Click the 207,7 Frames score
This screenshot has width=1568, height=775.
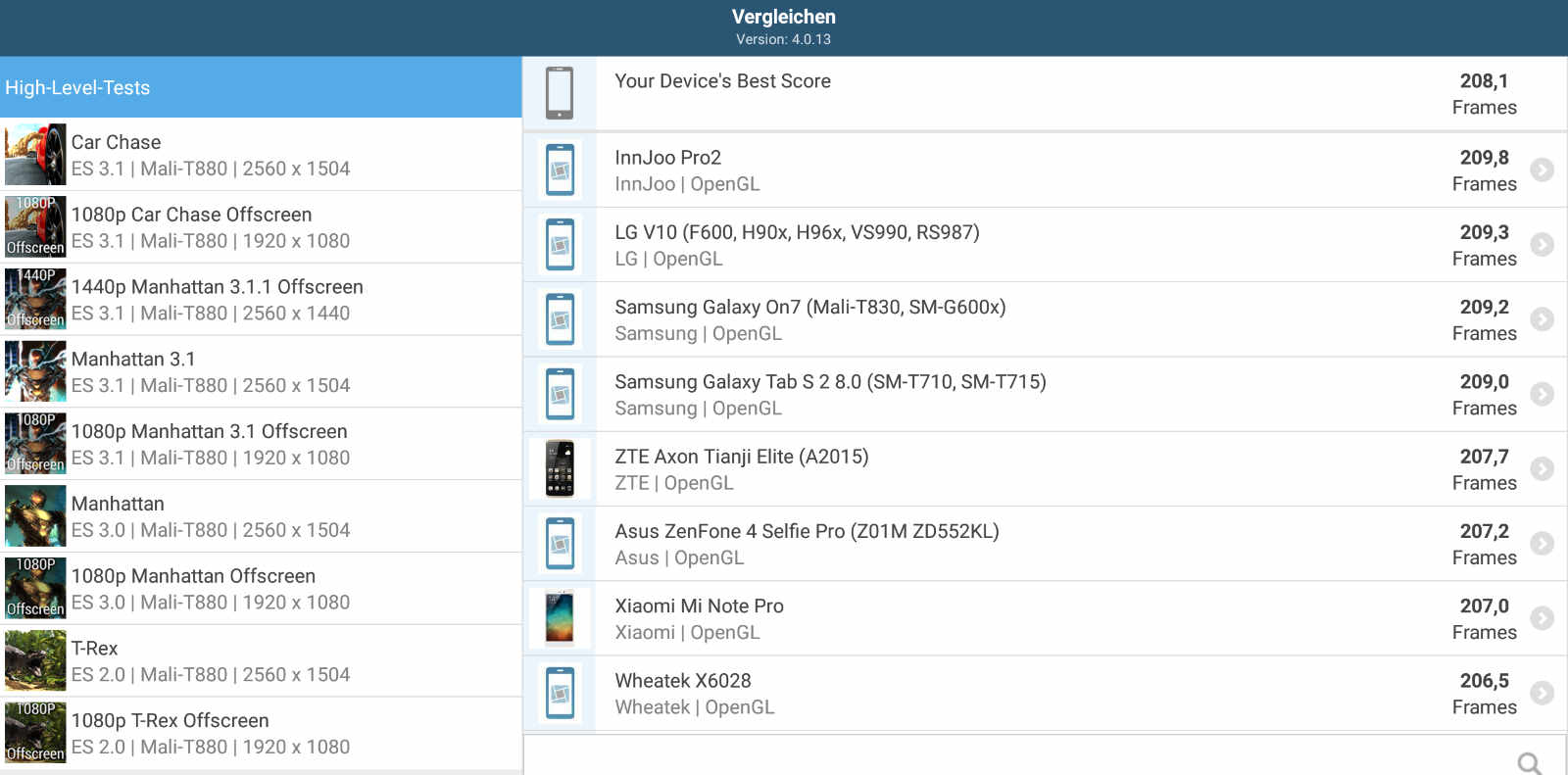coord(1484,469)
